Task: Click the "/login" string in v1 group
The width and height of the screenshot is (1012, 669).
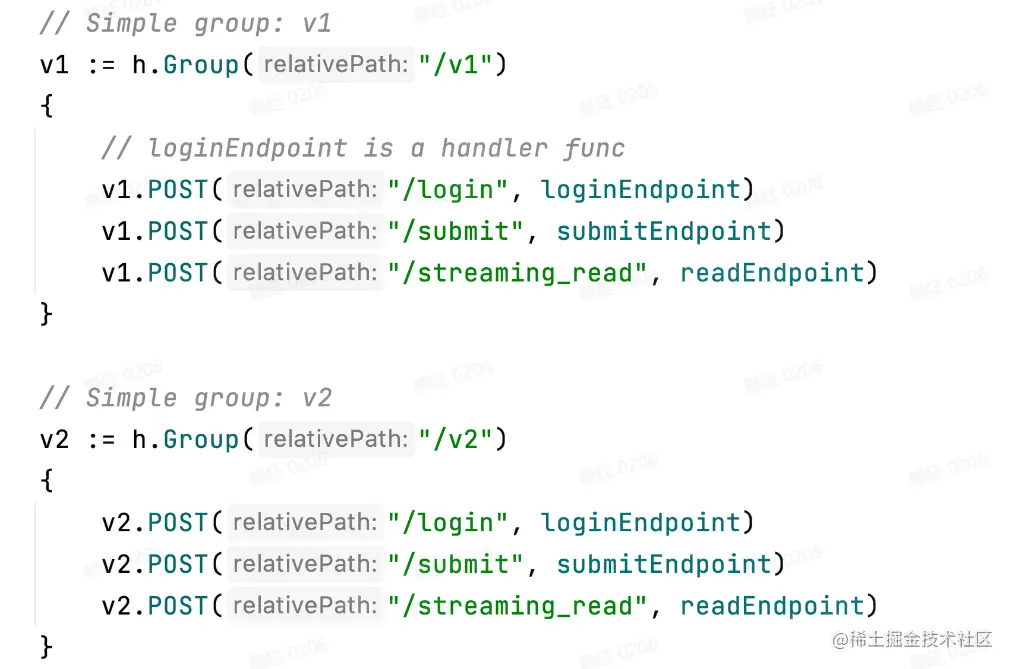Action: point(448,190)
